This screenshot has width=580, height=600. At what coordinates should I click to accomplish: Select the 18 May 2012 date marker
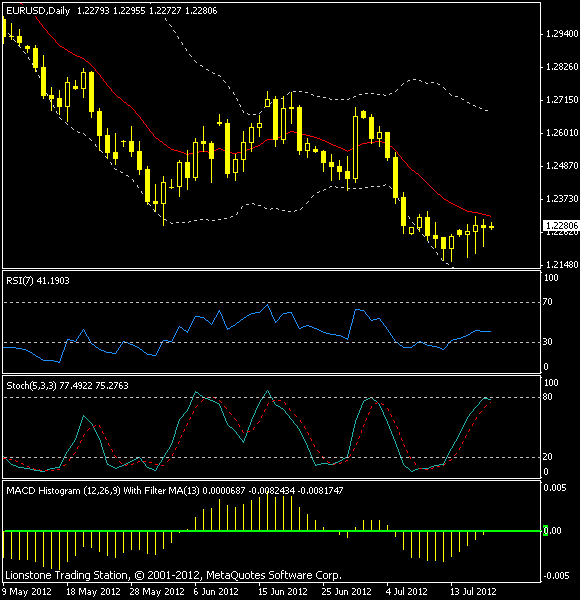[93, 592]
